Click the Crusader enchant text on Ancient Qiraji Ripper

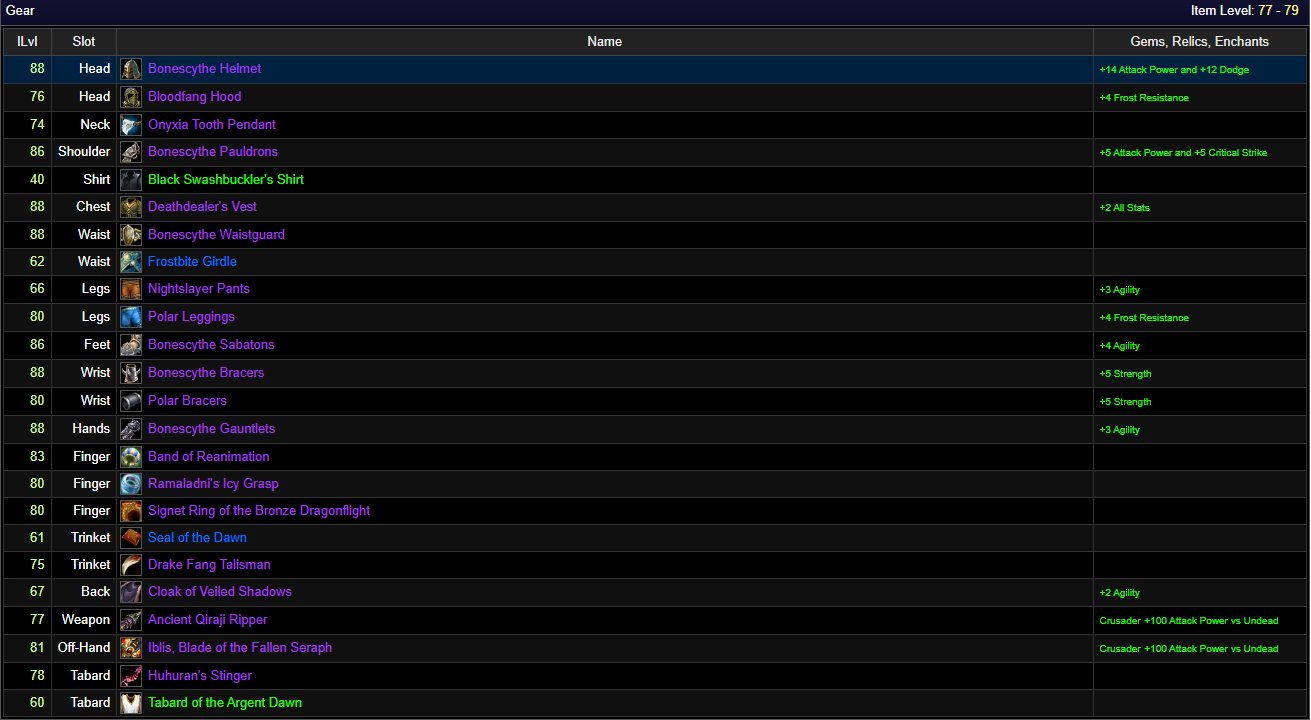1188,621
